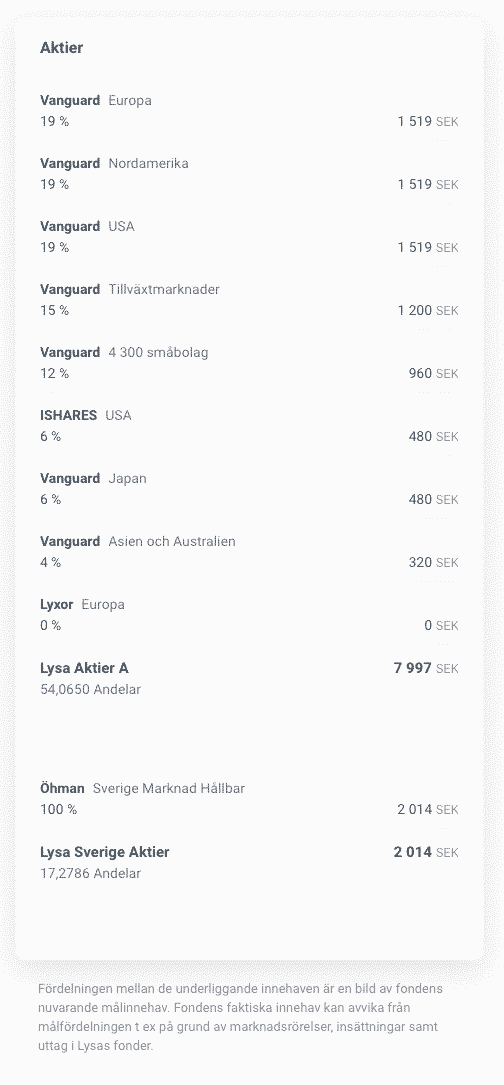Select the ISHARES USA holding
The width and height of the screenshot is (504, 1085).
tap(249, 426)
